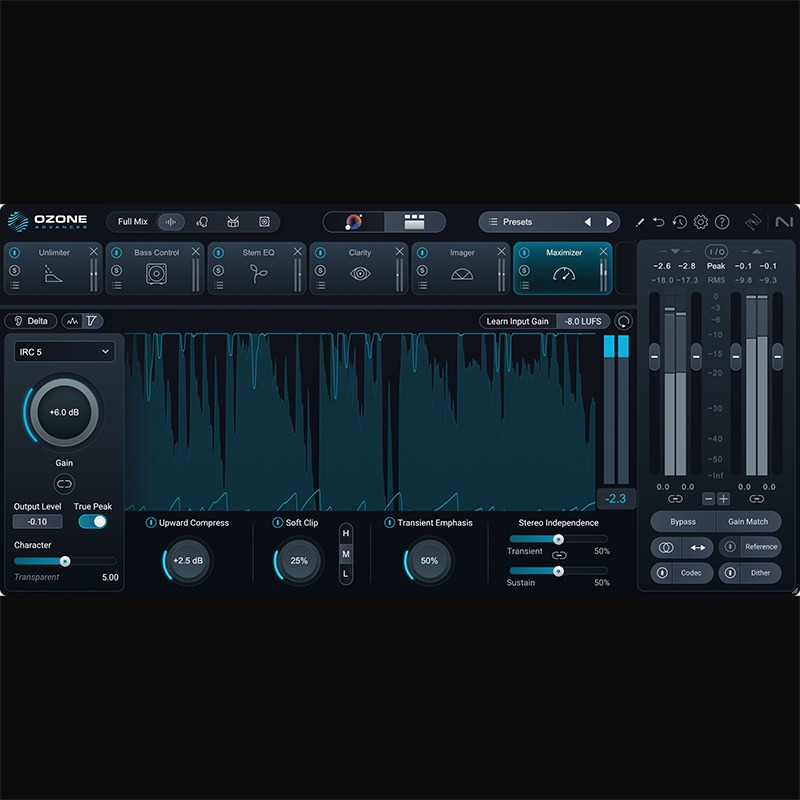The width and height of the screenshot is (800, 800).
Task: Open the Bass Control speaker icon
Action: click(x=156, y=274)
